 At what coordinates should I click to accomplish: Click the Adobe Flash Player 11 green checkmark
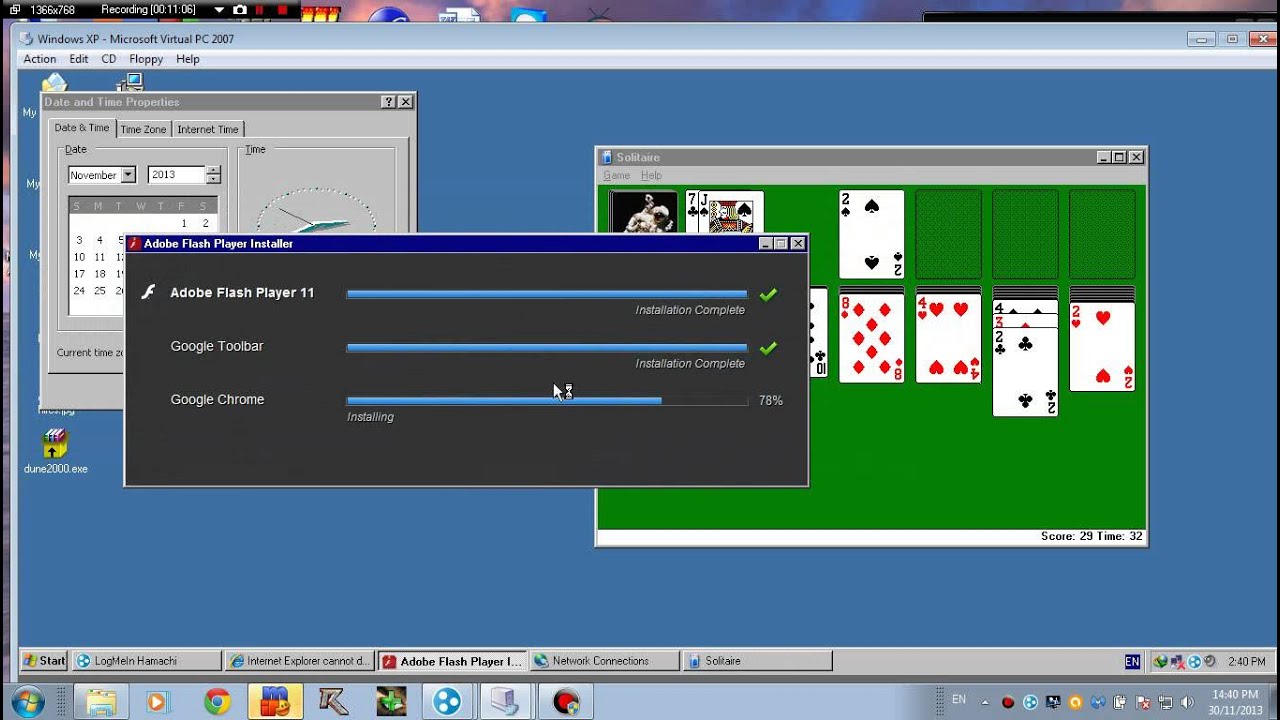(768, 294)
